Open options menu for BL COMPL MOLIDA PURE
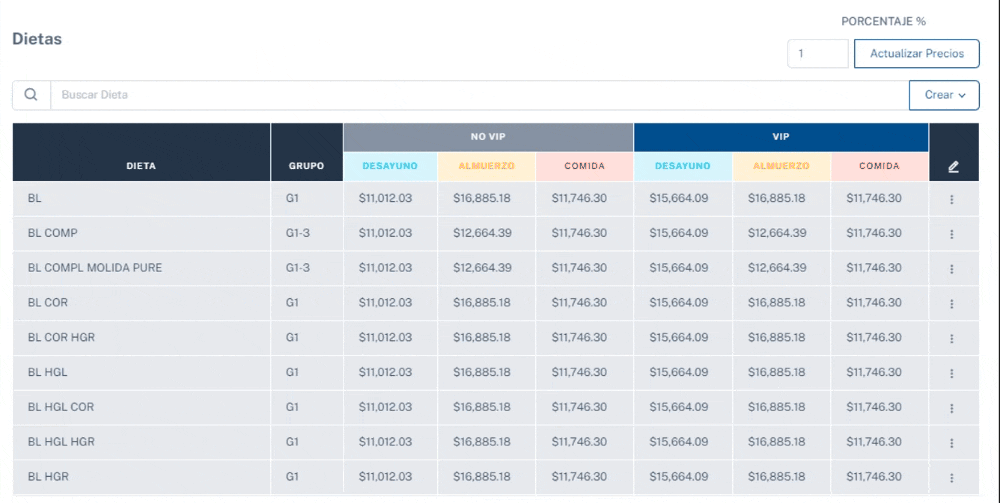Screen dimensions: 1000x503 coord(951,269)
